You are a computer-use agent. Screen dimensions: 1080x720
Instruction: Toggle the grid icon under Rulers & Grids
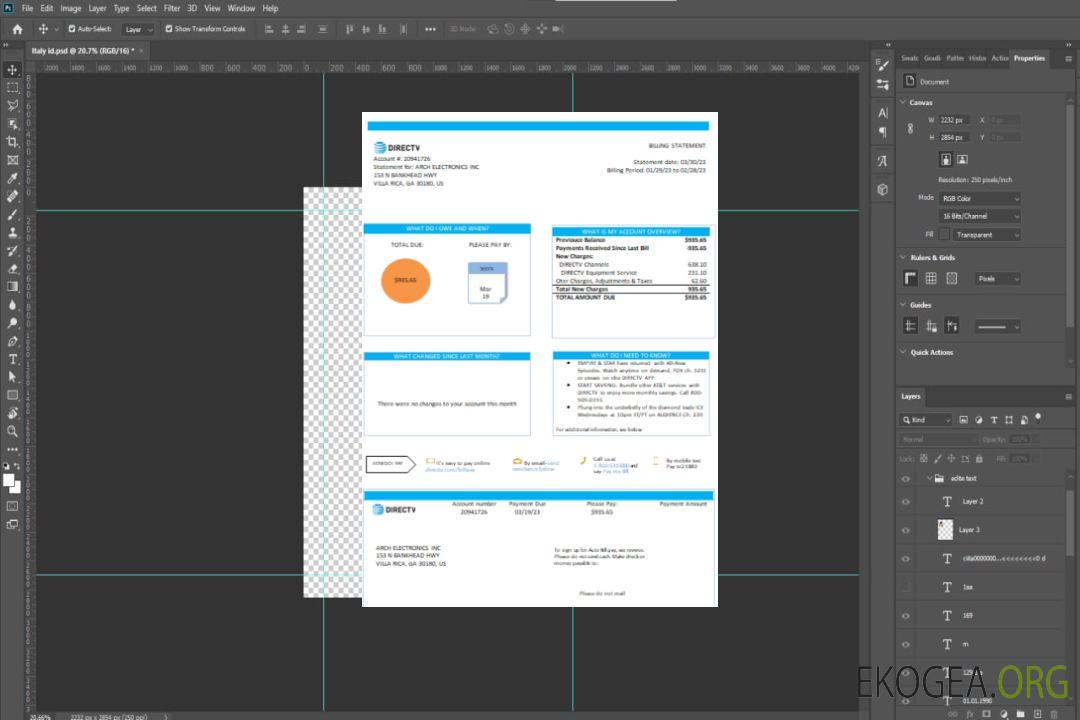pos(930,279)
